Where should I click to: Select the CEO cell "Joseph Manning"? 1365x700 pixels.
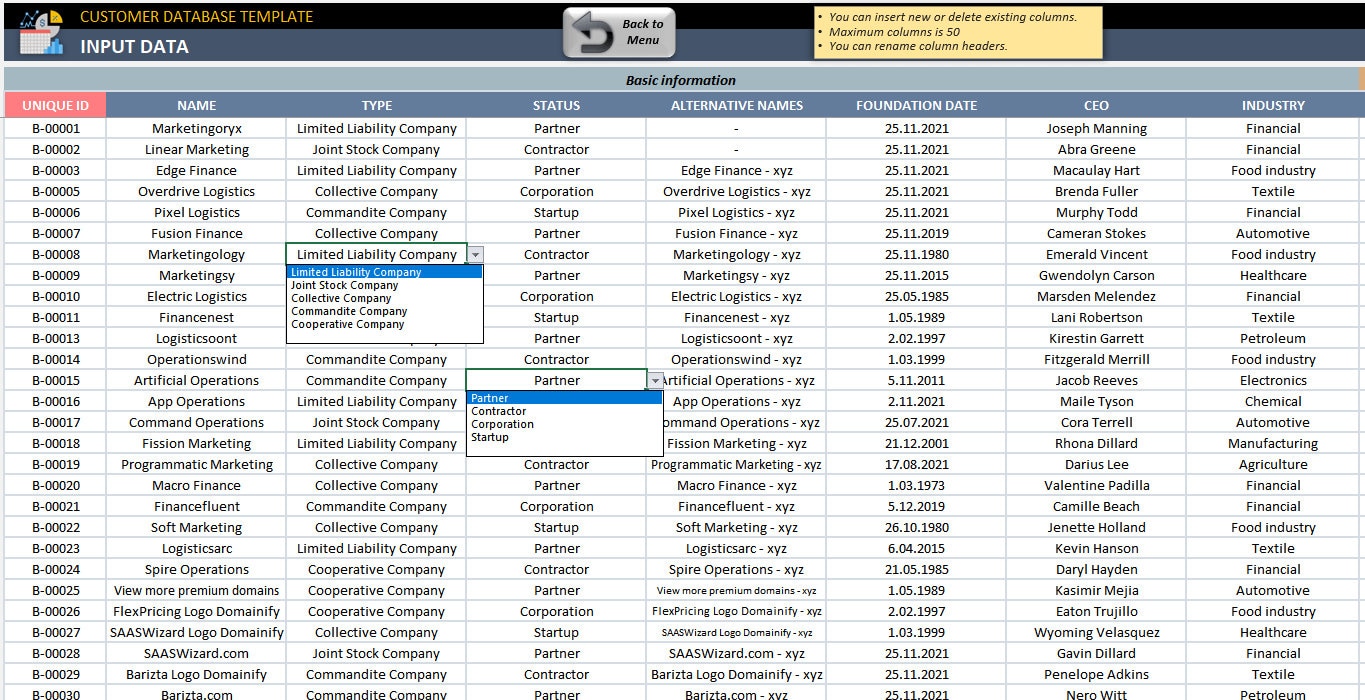[x=1096, y=128]
